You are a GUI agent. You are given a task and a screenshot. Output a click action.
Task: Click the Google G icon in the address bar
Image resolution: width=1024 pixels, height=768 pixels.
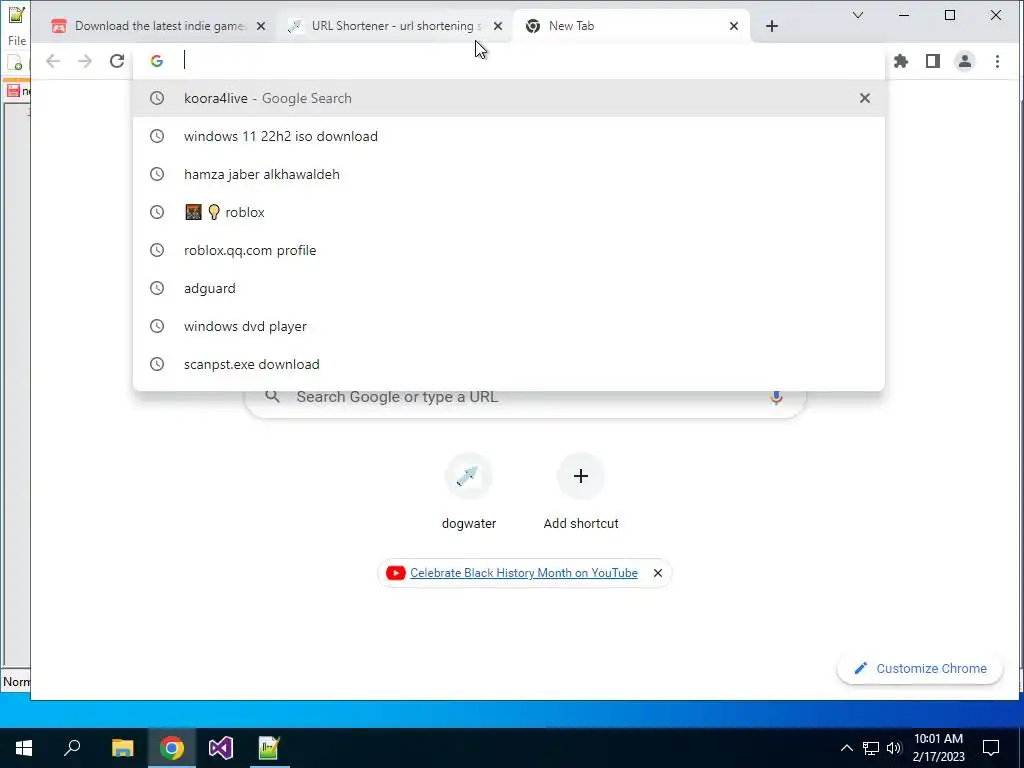[157, 61]
